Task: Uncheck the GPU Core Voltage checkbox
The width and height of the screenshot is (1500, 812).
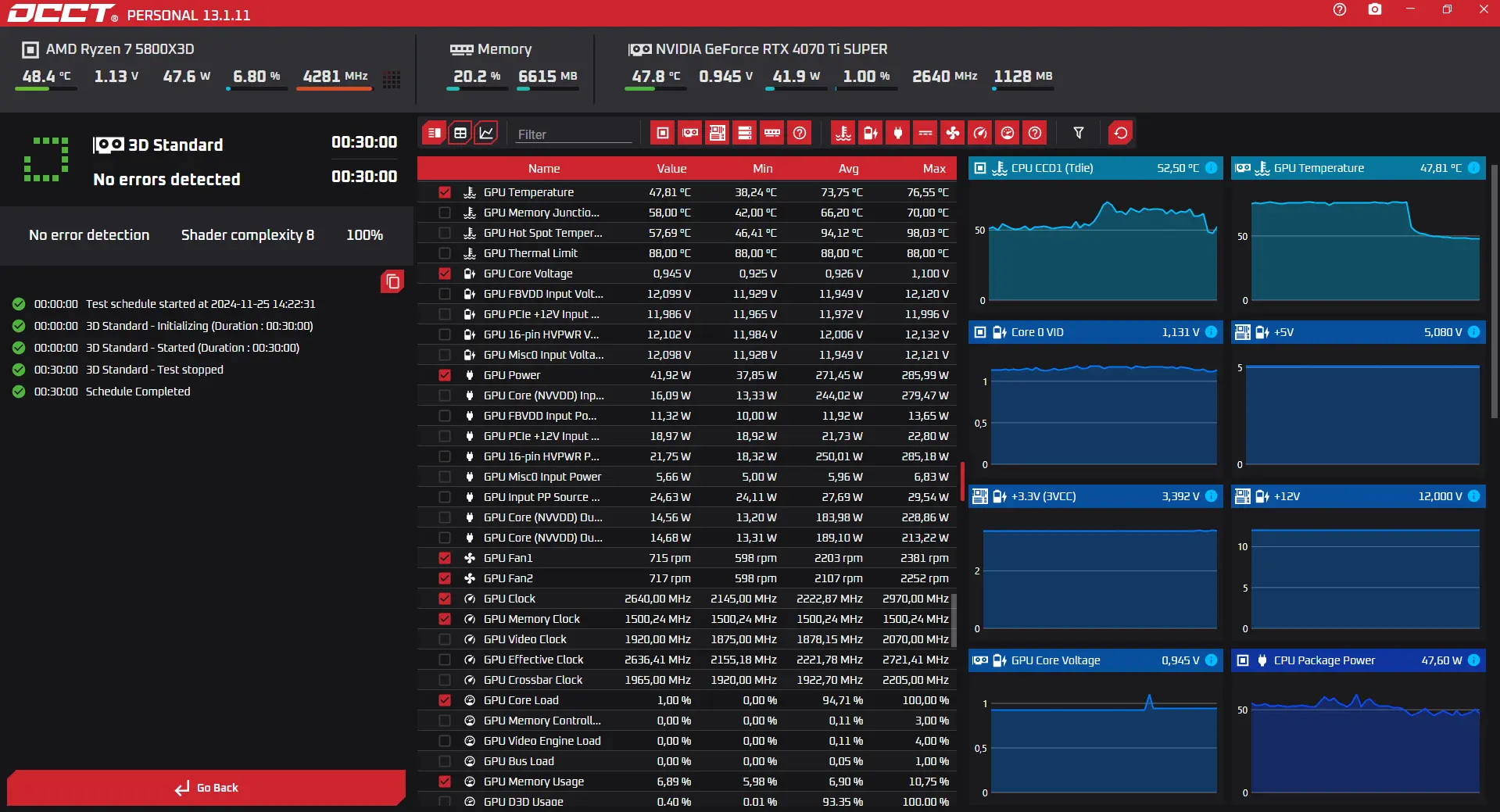Action: click(445, 274)
